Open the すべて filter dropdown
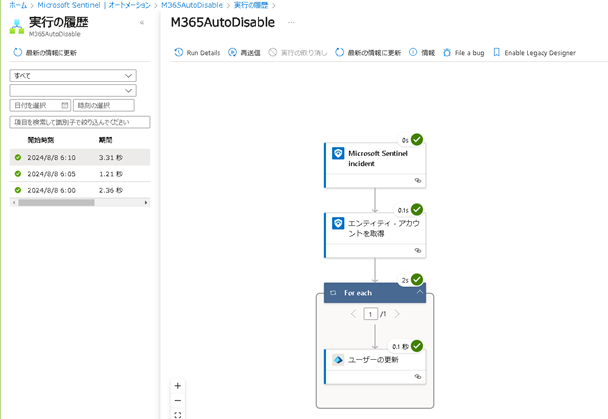 (x=73, y=75)
